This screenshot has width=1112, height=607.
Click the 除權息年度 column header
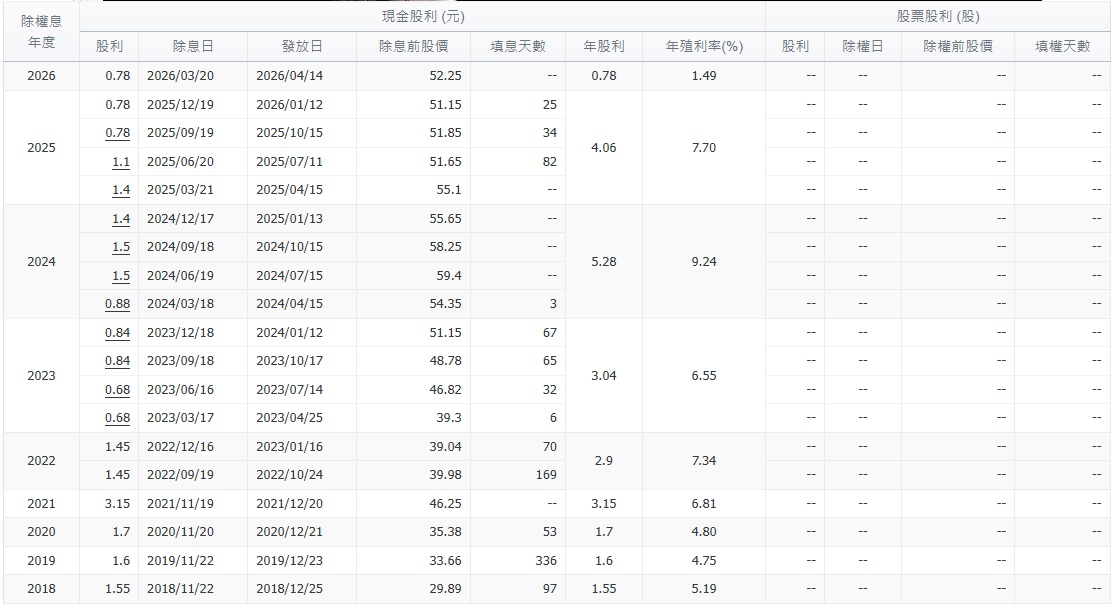click(x=41, y=31)
